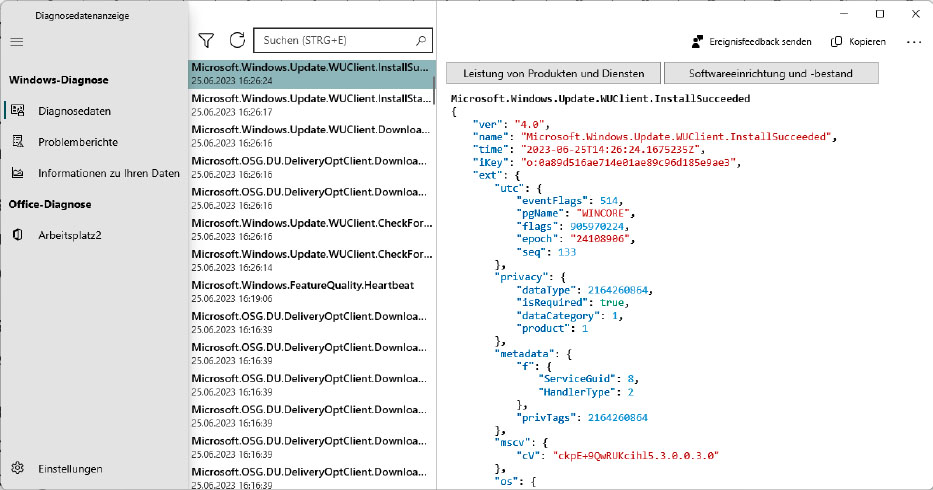Viewport: 933px width, 490px height.
Task: Click the "isRequired": true line
Action: [x=572, y=302]
